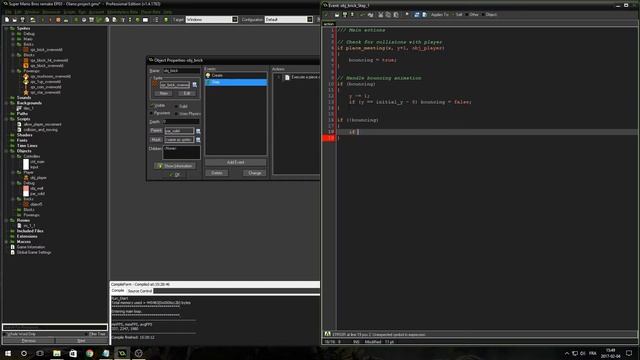Viewport: 640px width, 360px height.
Task: Open the Resources menu
Action: coord(51,12)
